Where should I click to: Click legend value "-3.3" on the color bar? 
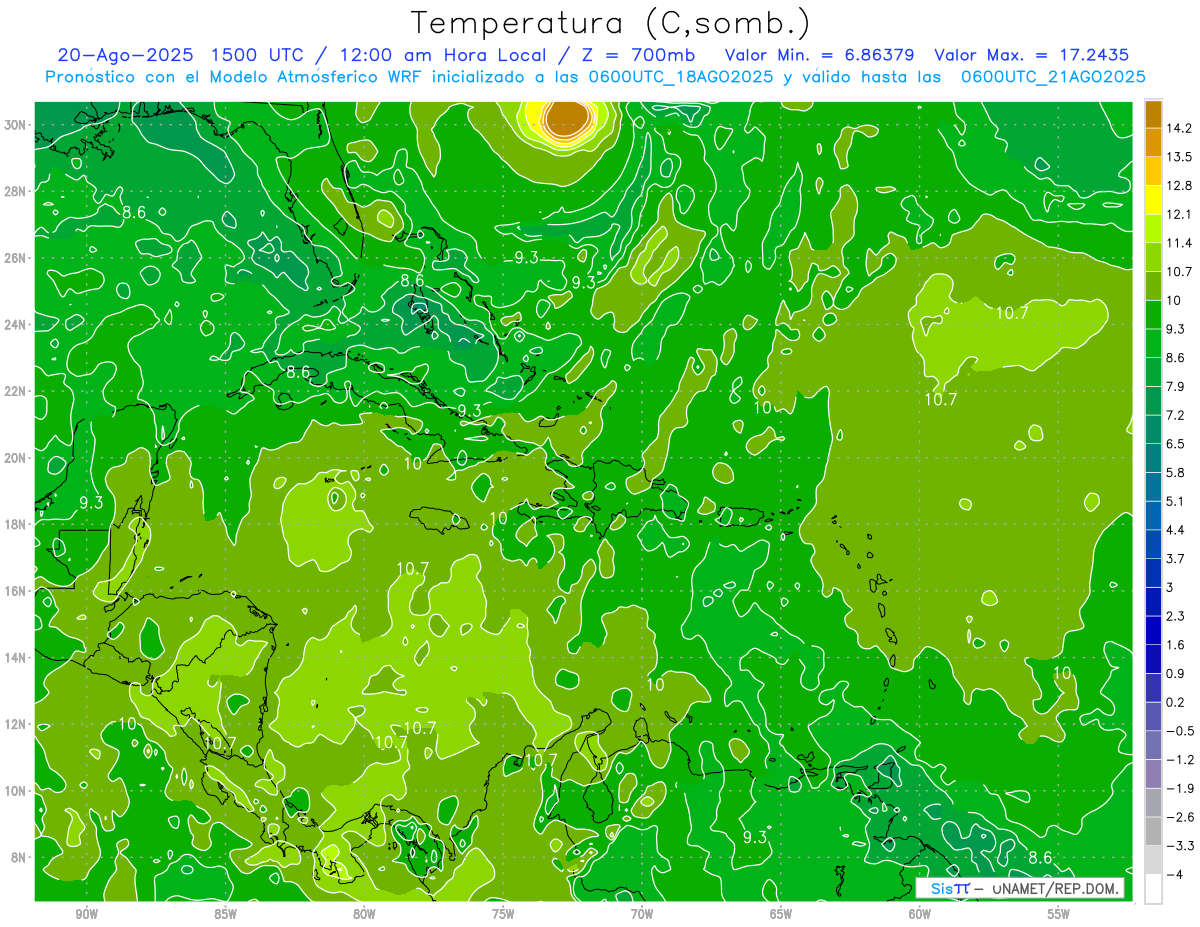coord(1180,847)
